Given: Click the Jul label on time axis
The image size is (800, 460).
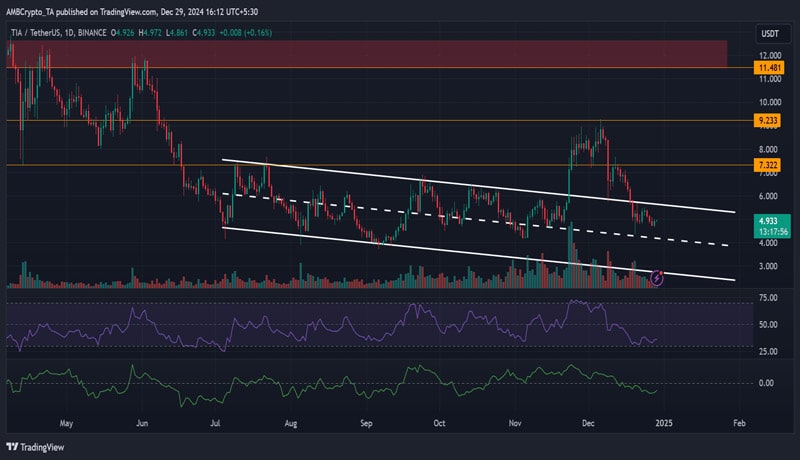Looking at the screenshot, I should click(x=215, y=423).
